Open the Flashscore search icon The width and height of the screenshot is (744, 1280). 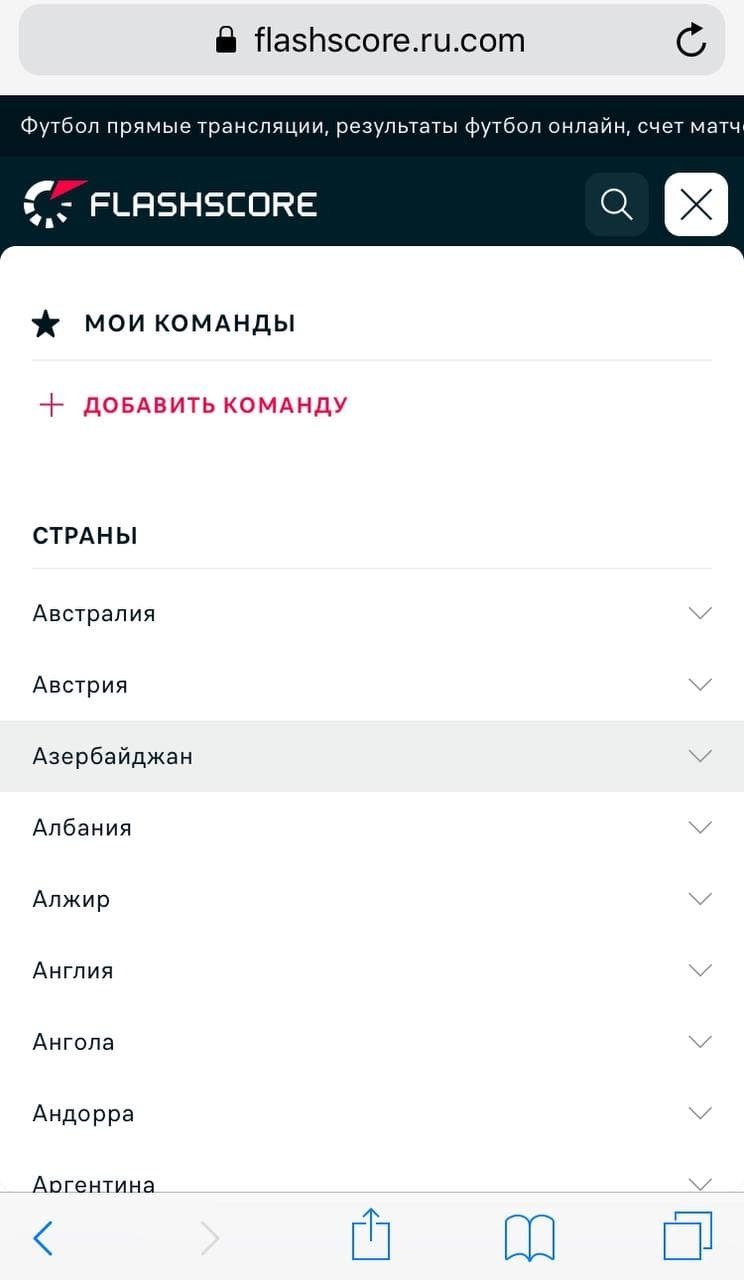[x=616, y=205]
